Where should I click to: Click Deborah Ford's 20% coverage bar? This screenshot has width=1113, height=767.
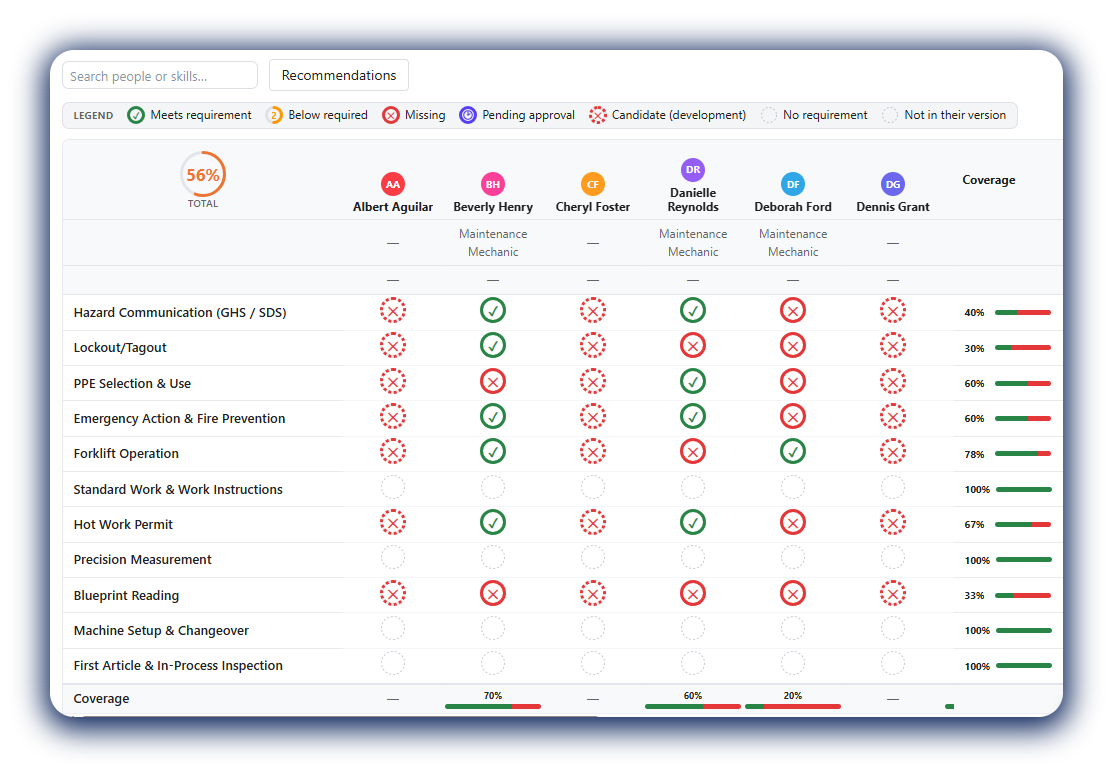793,706
